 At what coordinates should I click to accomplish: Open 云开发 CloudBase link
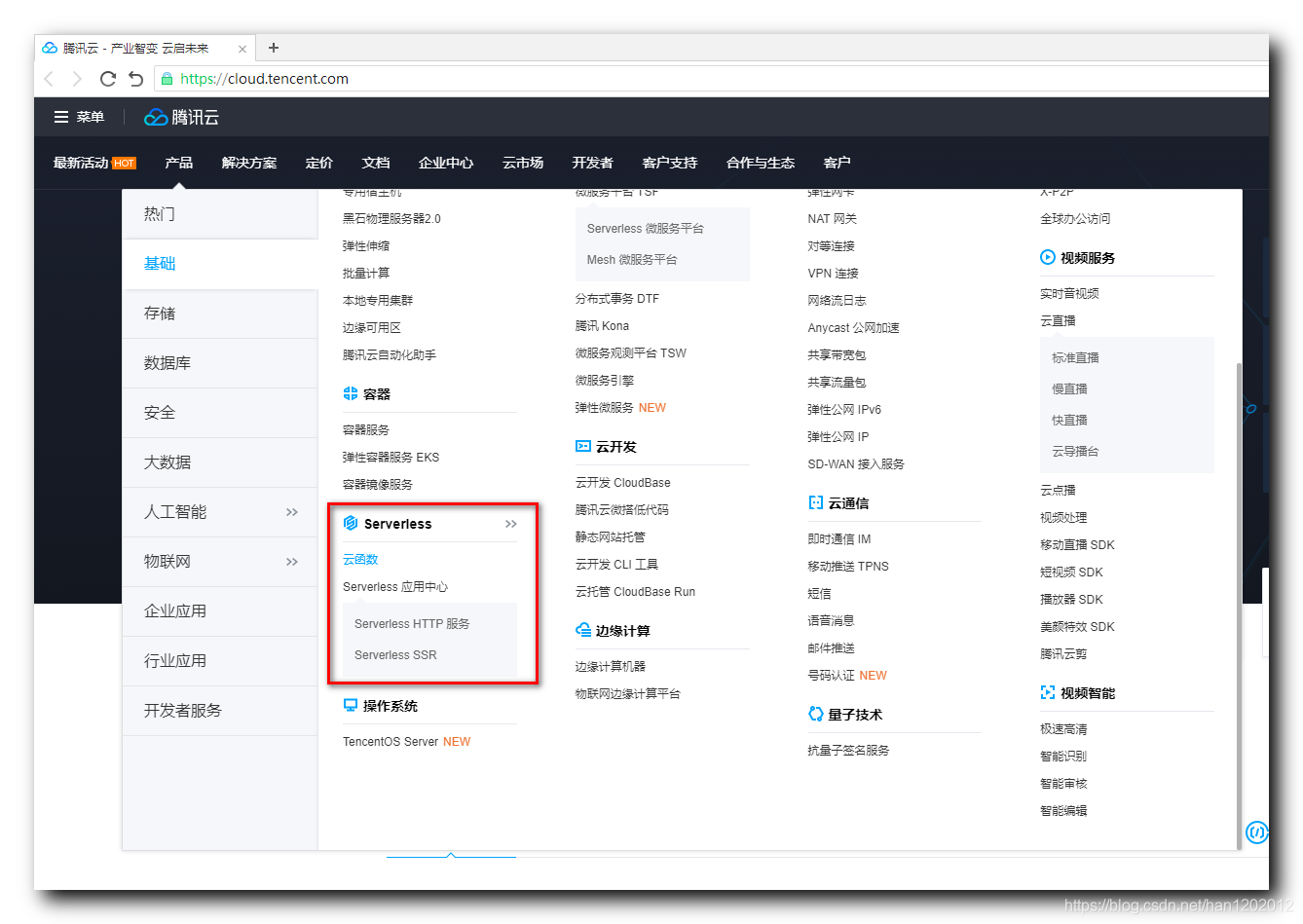coord(622,482)
